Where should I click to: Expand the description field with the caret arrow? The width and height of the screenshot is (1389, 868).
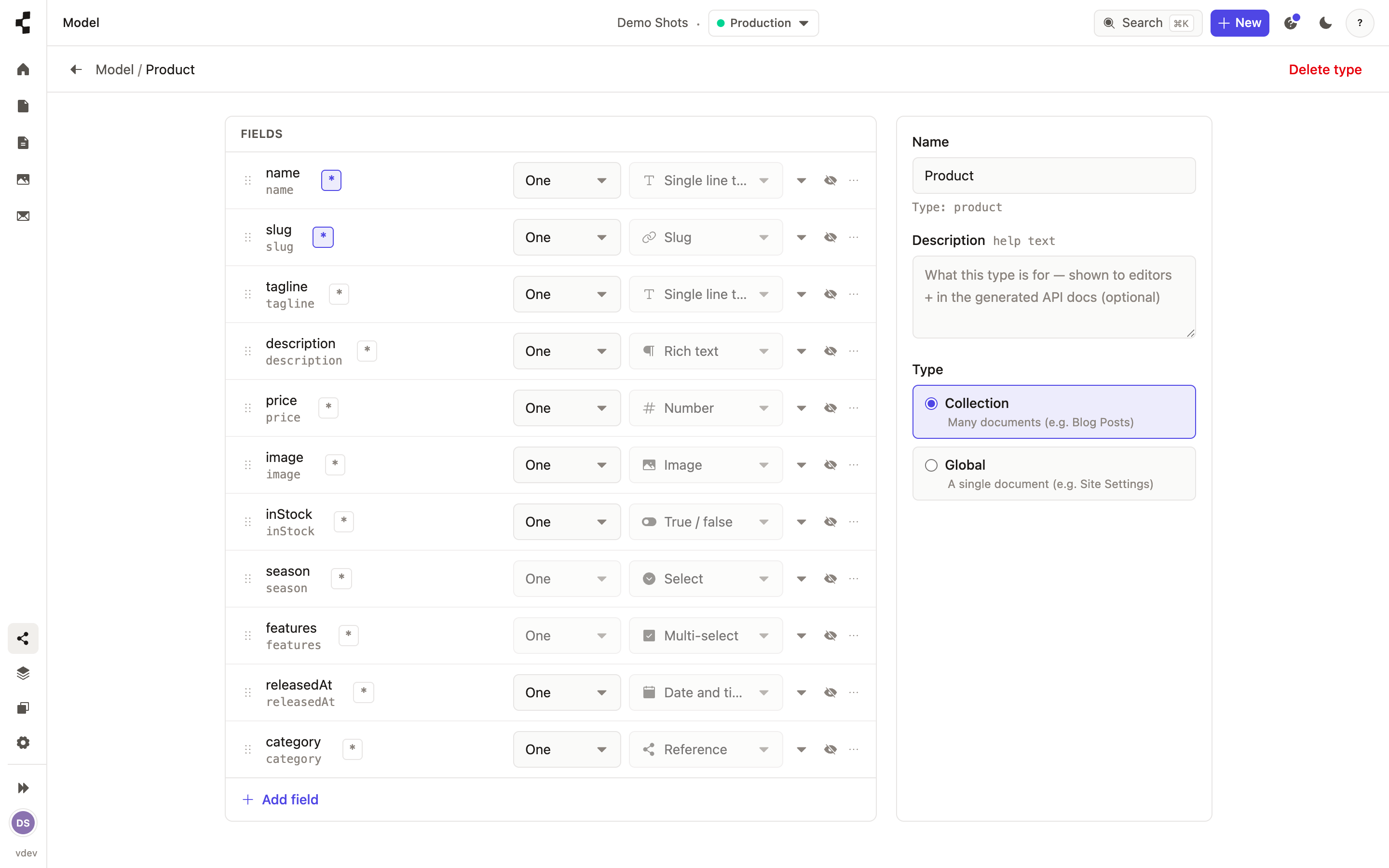point(801,351)
